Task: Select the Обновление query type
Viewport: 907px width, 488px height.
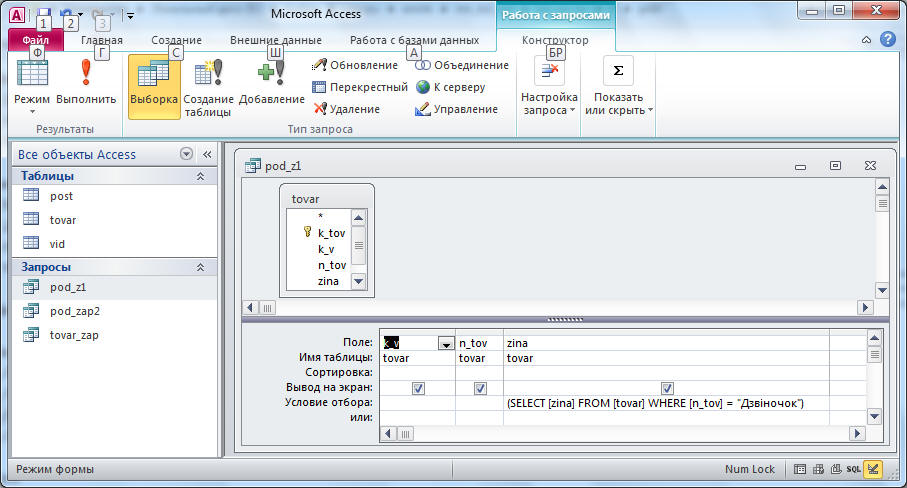Action: coord(355,65)
